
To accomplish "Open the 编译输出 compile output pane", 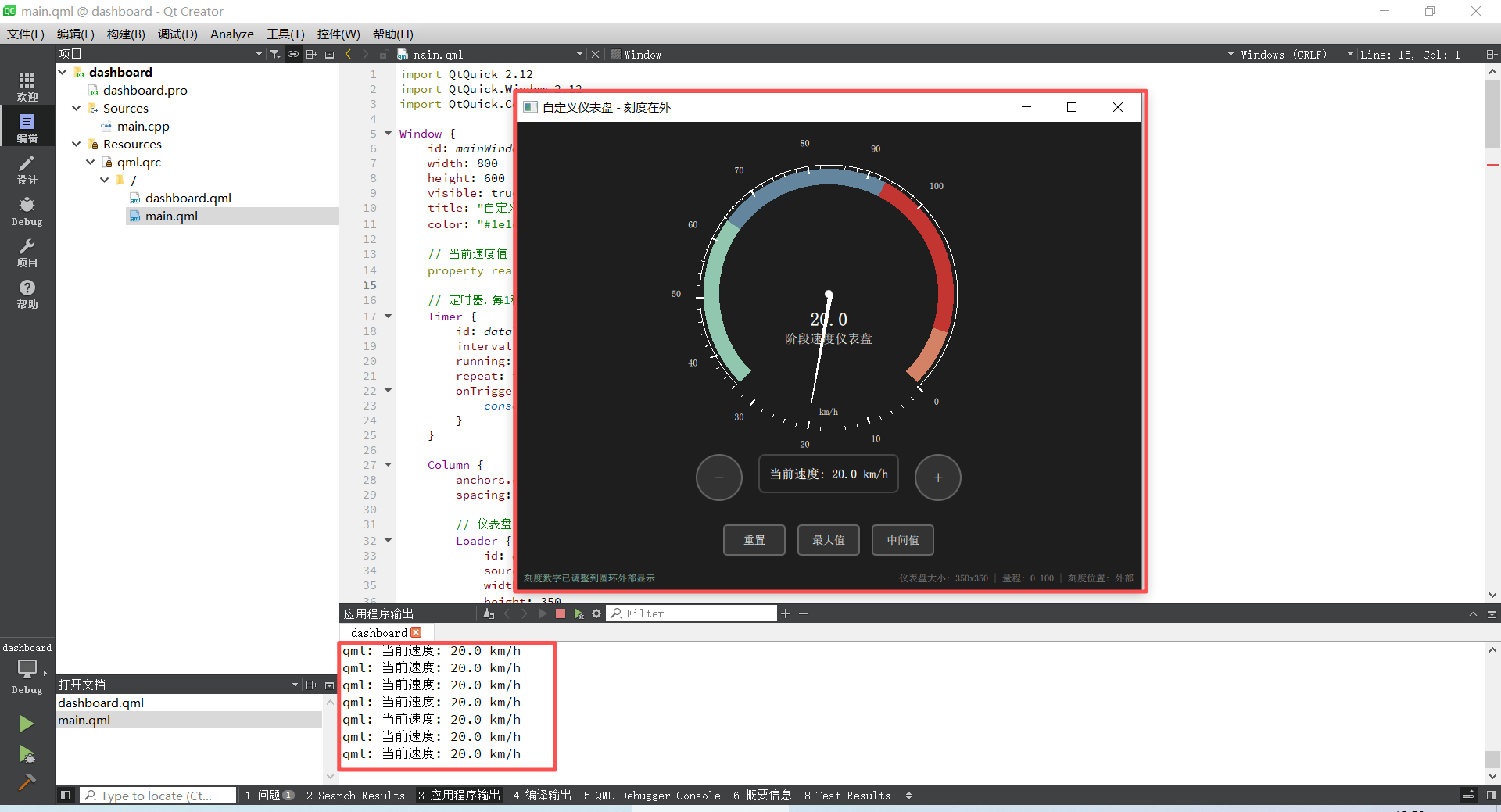I will click(542, 795).
